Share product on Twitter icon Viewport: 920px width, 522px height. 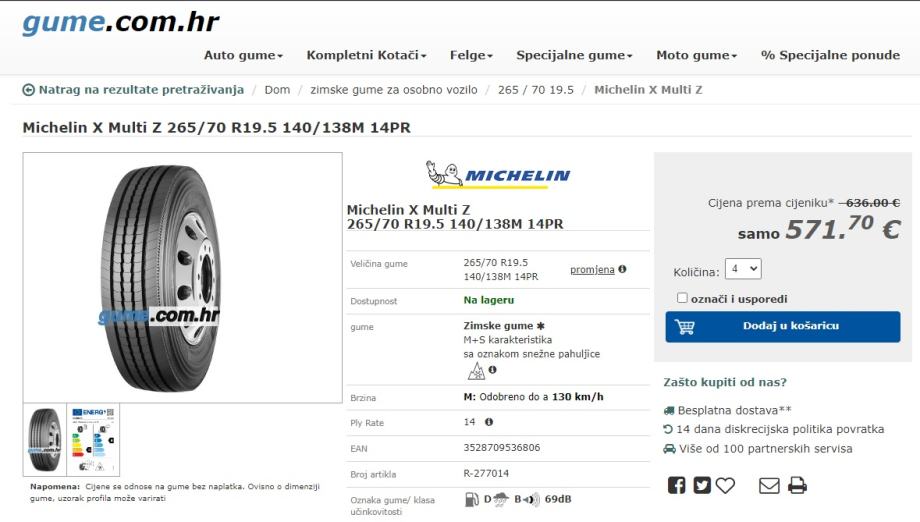pyautogui.click(x=702, y=485)
